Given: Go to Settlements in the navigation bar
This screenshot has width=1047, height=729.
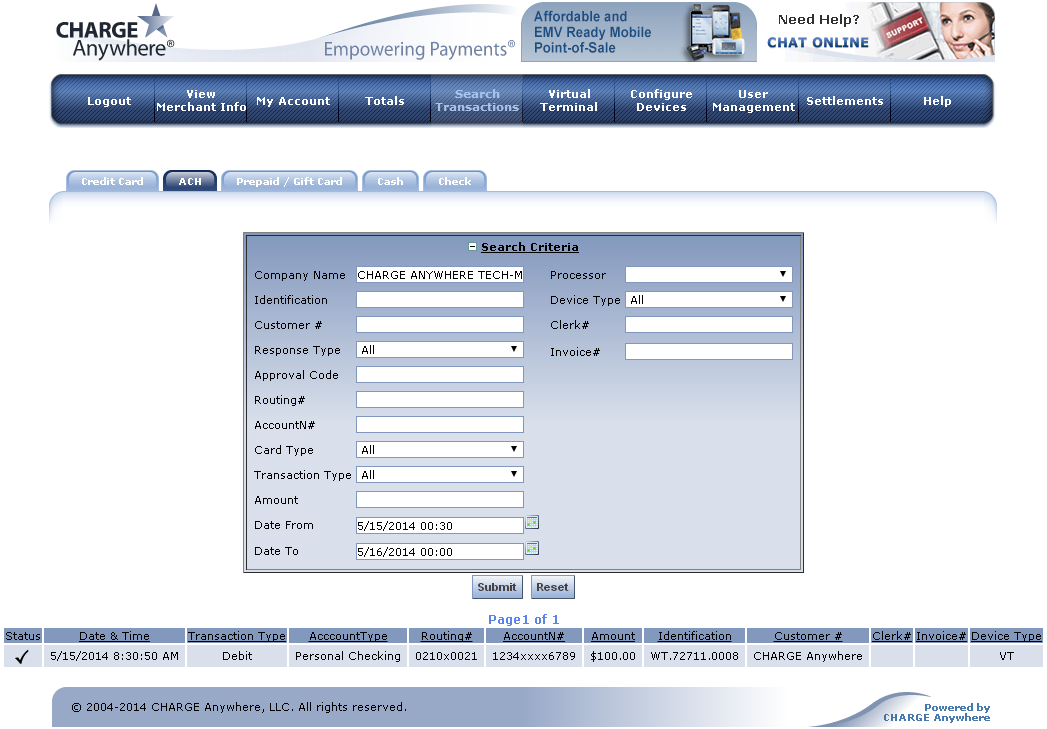Looking at the screenshot, I should (x=844, y=101).
